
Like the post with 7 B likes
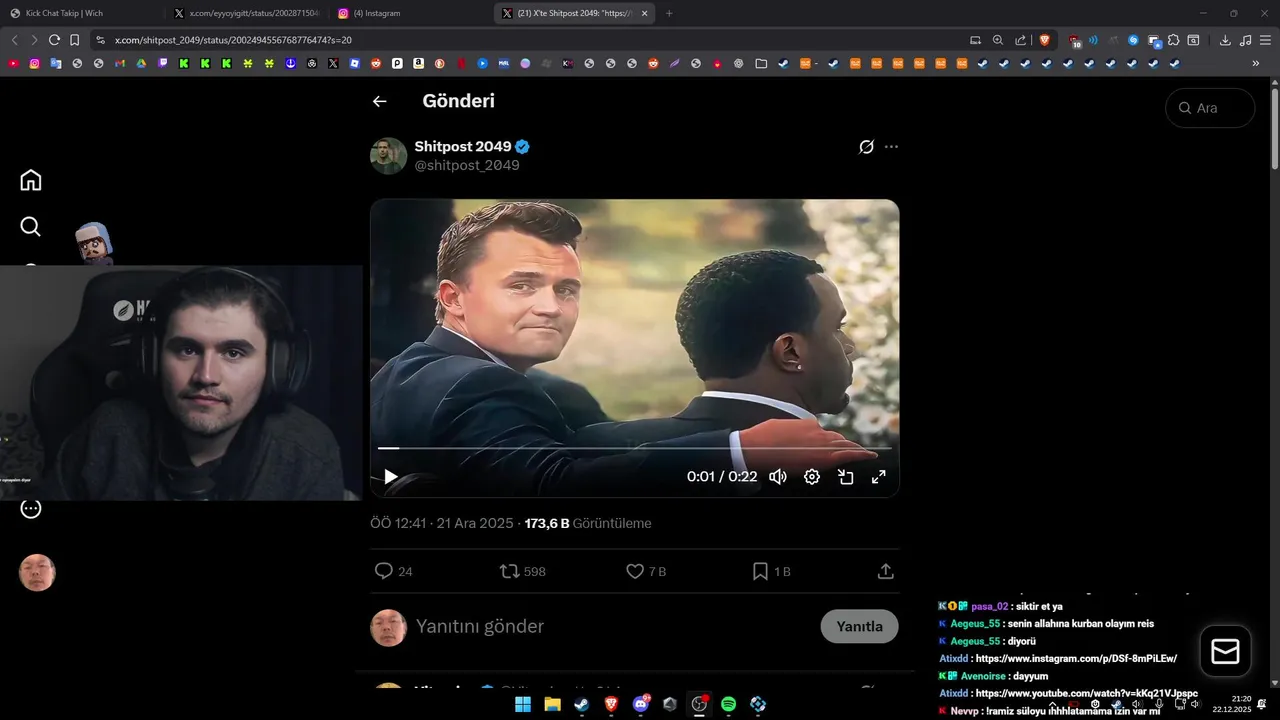click(645, 571)
